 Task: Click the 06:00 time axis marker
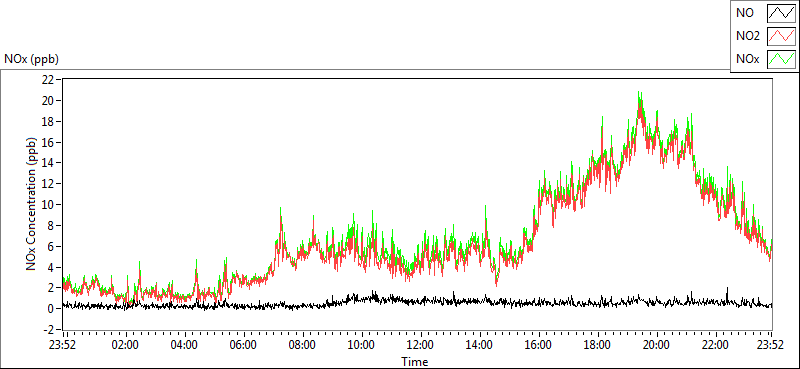tap(243, 344)
